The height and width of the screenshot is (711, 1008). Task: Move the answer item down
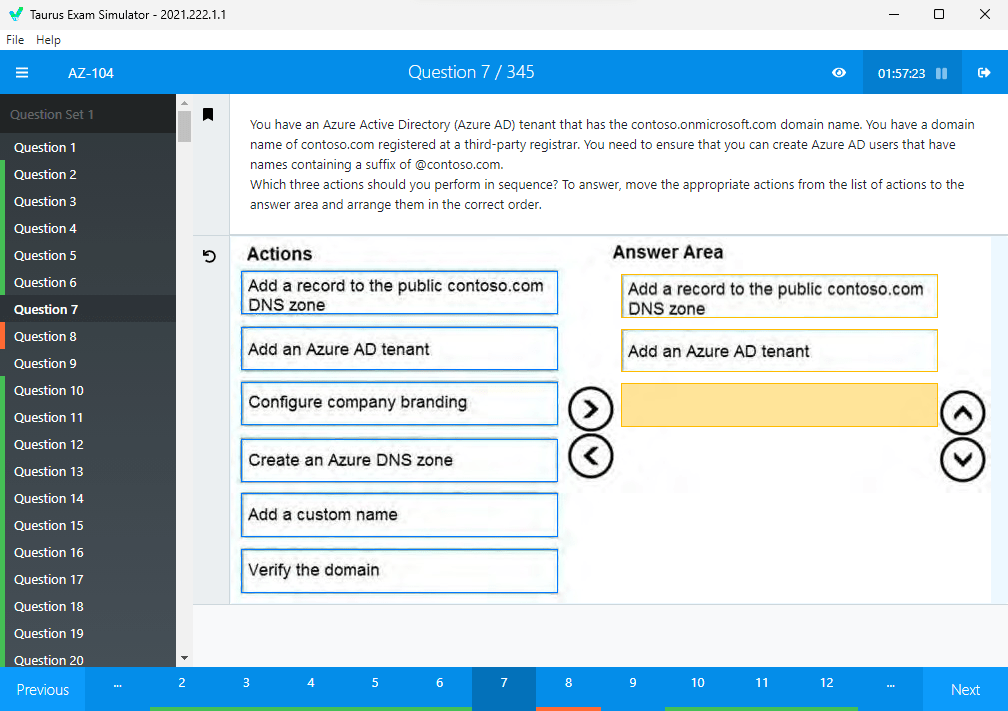coord(962,460)
